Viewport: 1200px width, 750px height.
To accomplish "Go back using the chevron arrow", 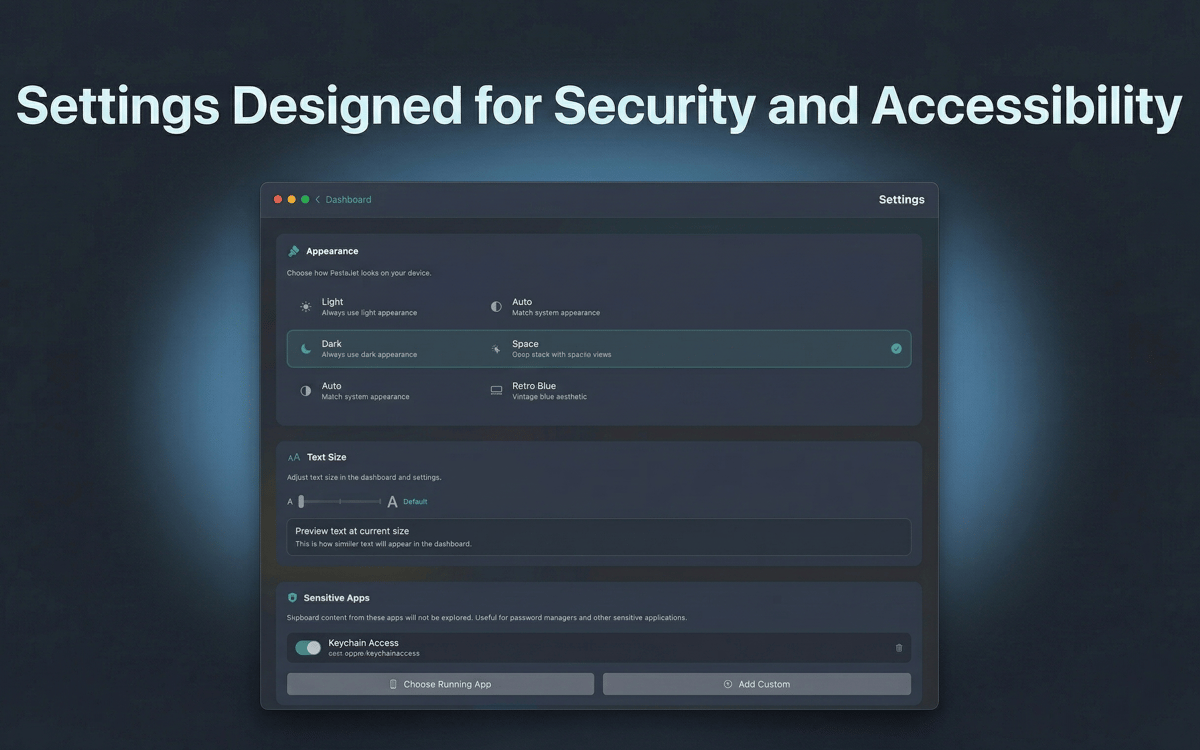I will pos(318,200).
